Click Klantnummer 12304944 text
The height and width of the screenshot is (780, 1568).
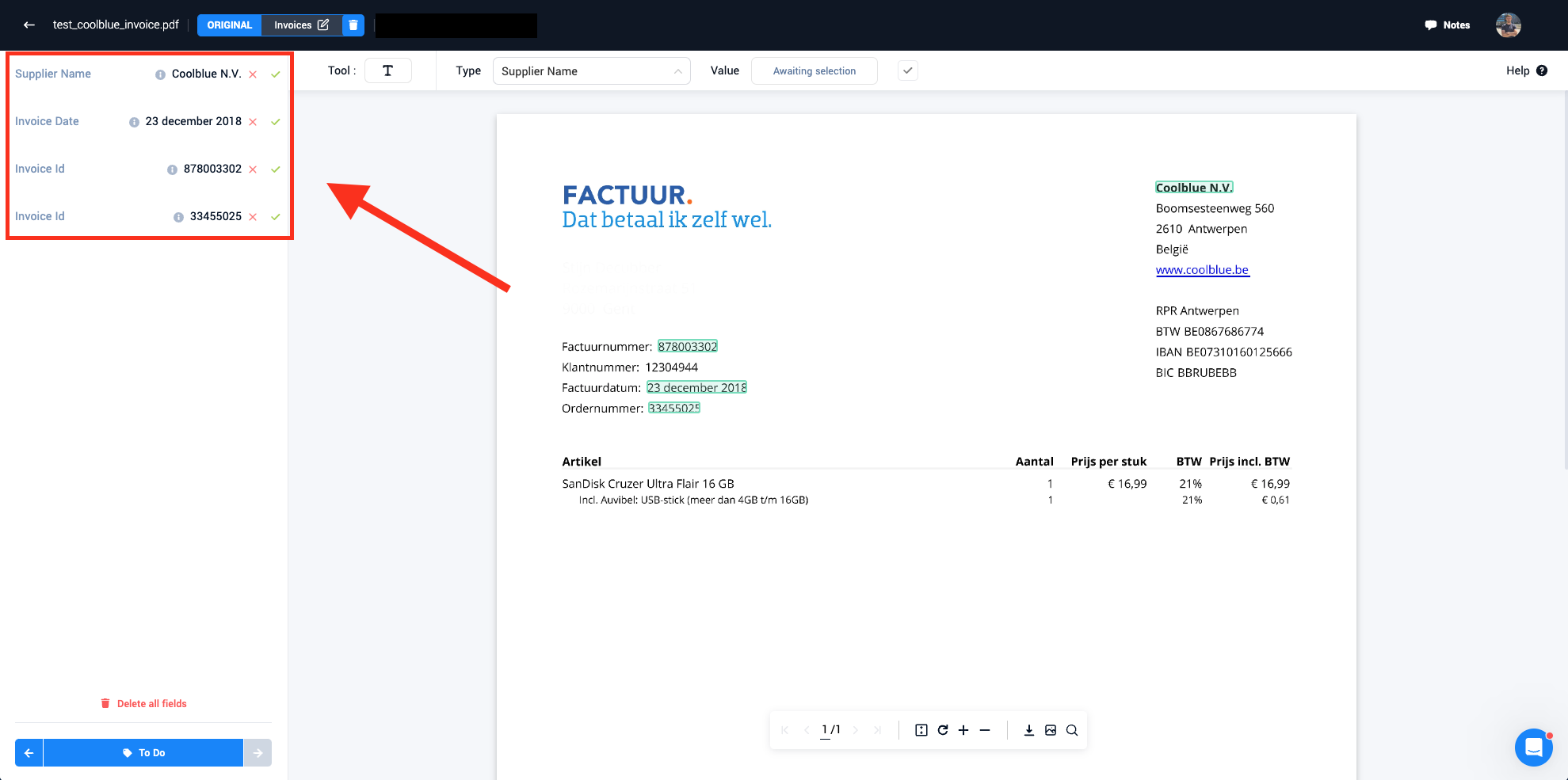[x=630, y=367]
